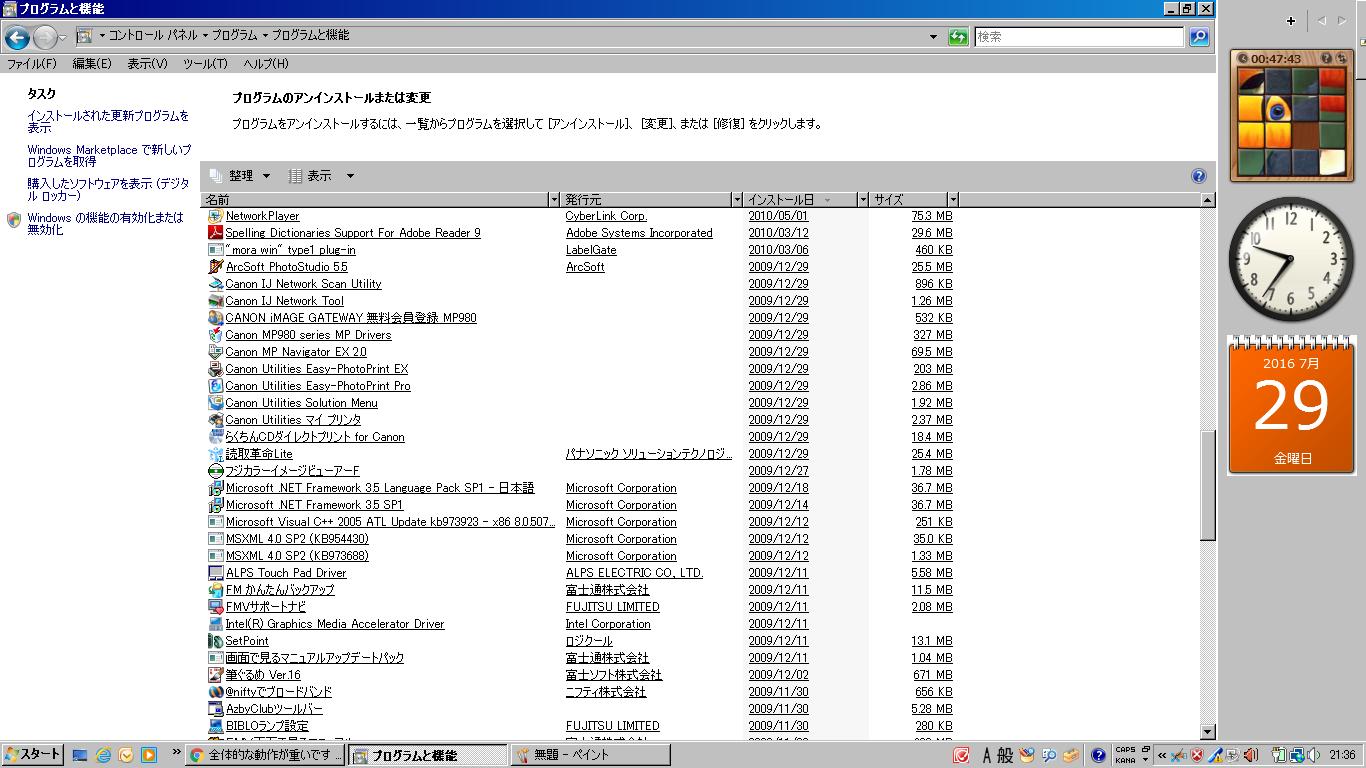Go back with the navigation arrow button
The width and height of the screenshot is (1366, 768).
pos(17,37)
